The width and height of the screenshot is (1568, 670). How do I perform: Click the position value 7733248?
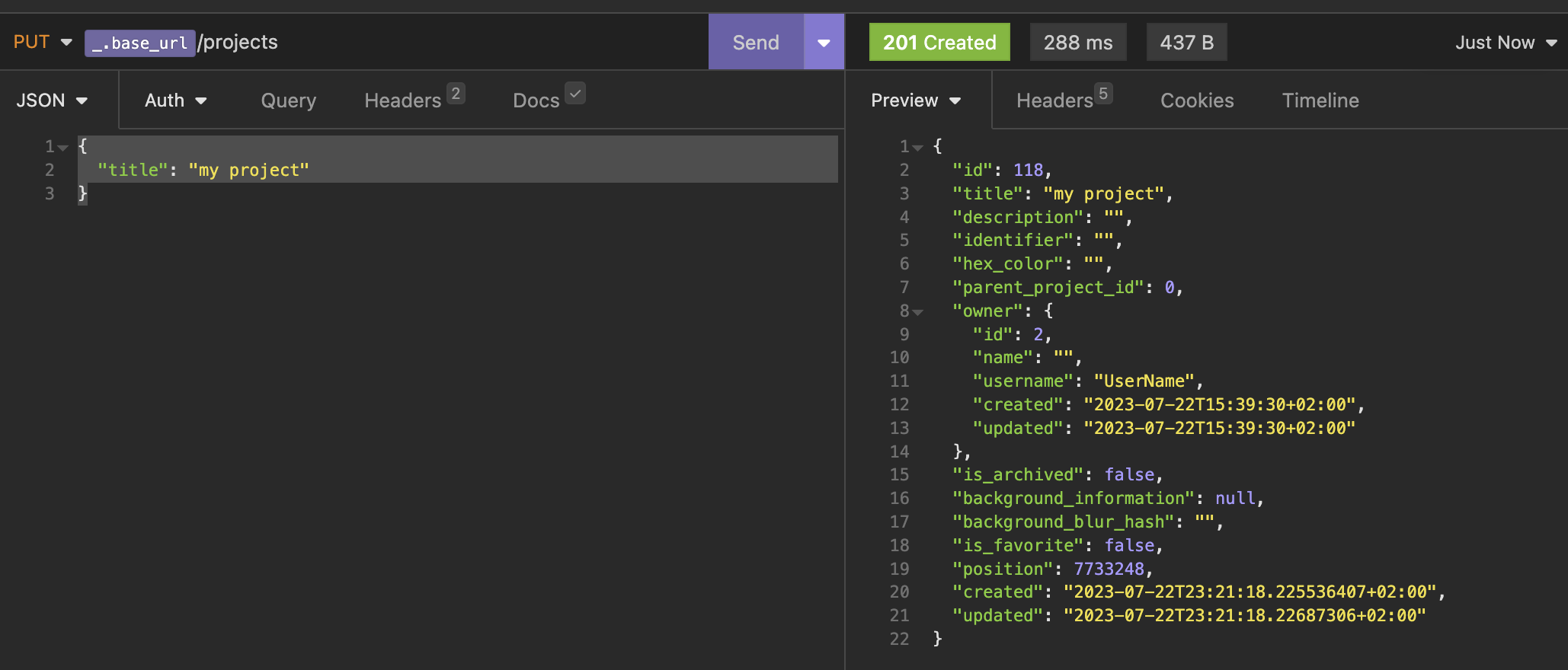click(1109, 569)
